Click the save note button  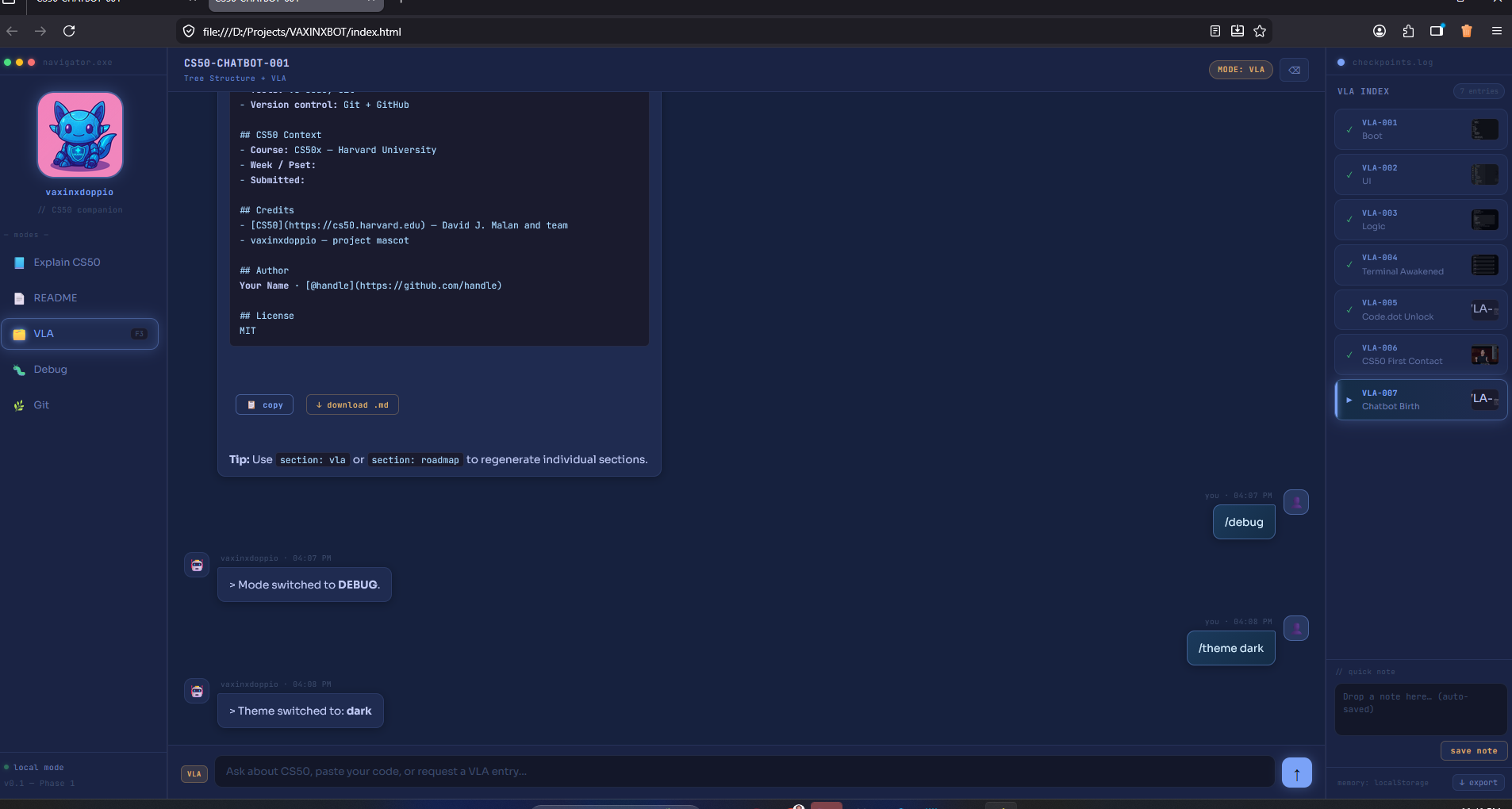point(1473,750)
